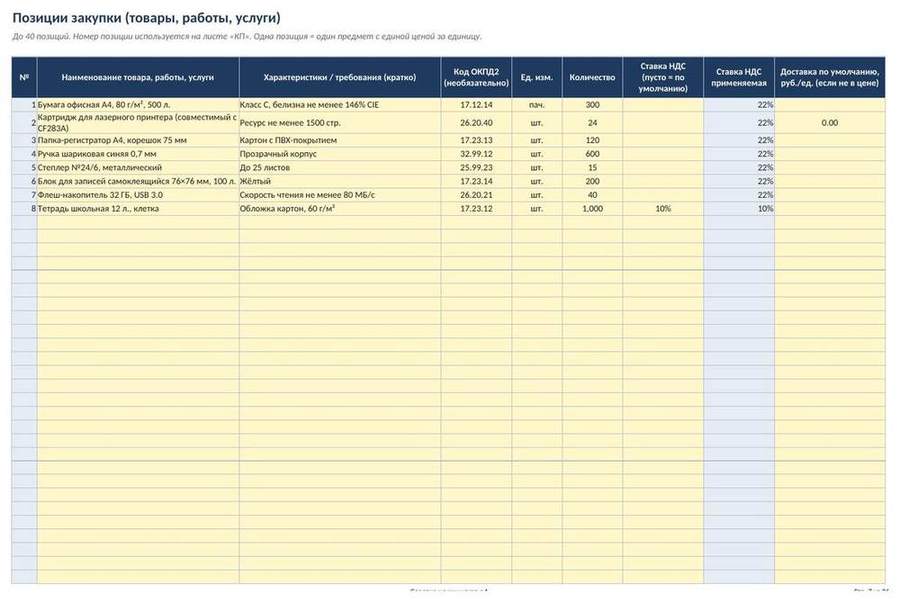Select the empty VAT rate cell for the cartridge
This screenshot has height=602, width=900.
point(663,123)
